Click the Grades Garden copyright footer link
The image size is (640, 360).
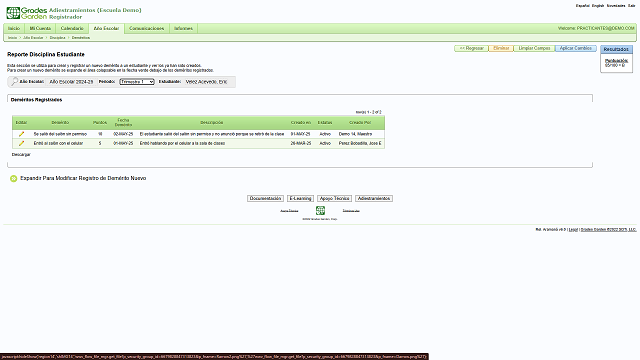click(608, 229)
